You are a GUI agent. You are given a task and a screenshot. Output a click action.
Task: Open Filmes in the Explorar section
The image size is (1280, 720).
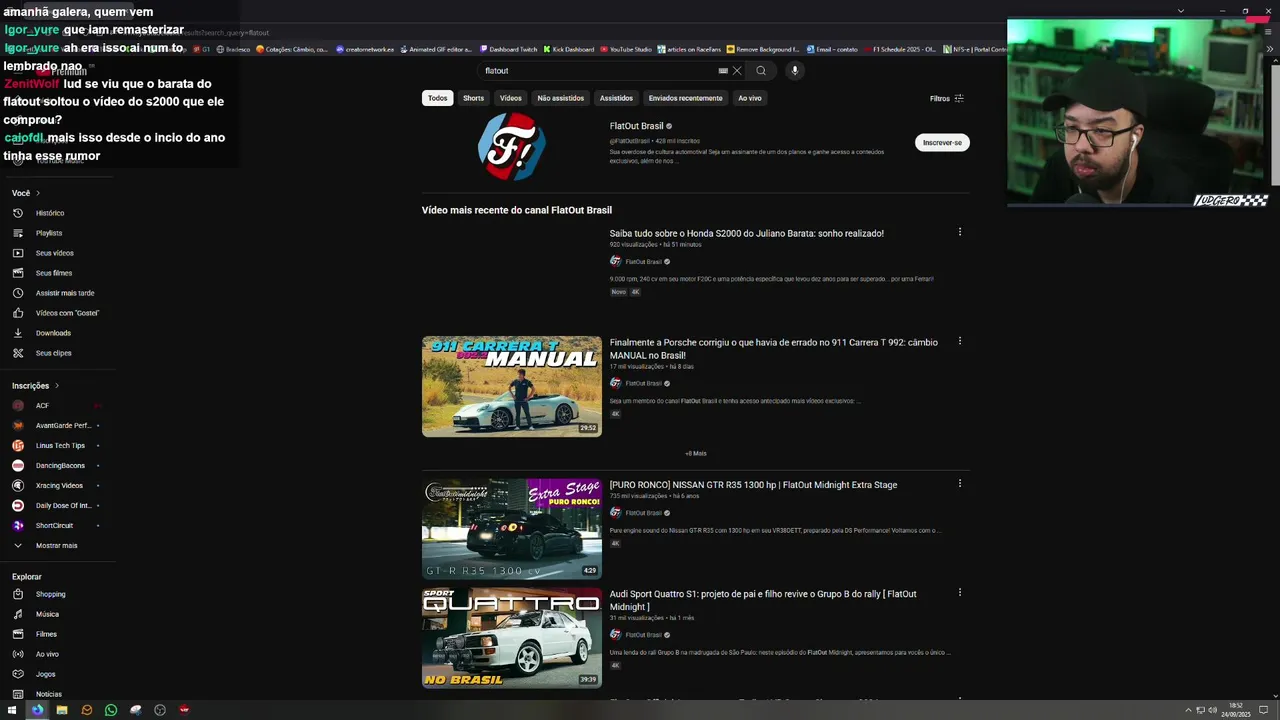pos(46,634)
